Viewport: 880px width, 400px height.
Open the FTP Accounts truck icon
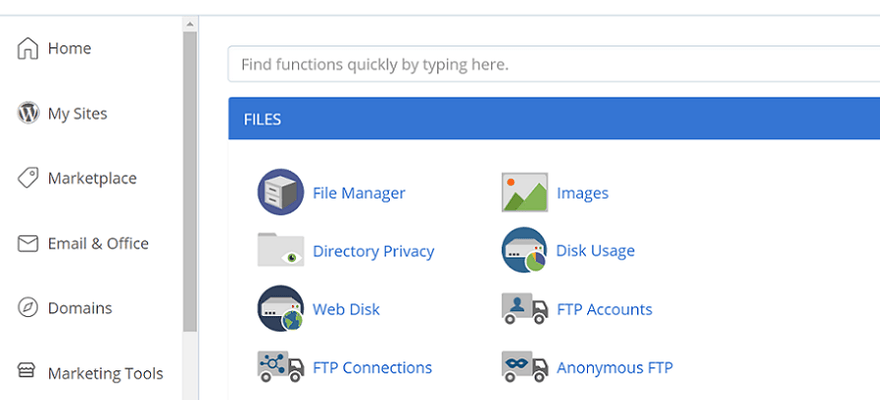pyautogui.click(x=524, y=308)
